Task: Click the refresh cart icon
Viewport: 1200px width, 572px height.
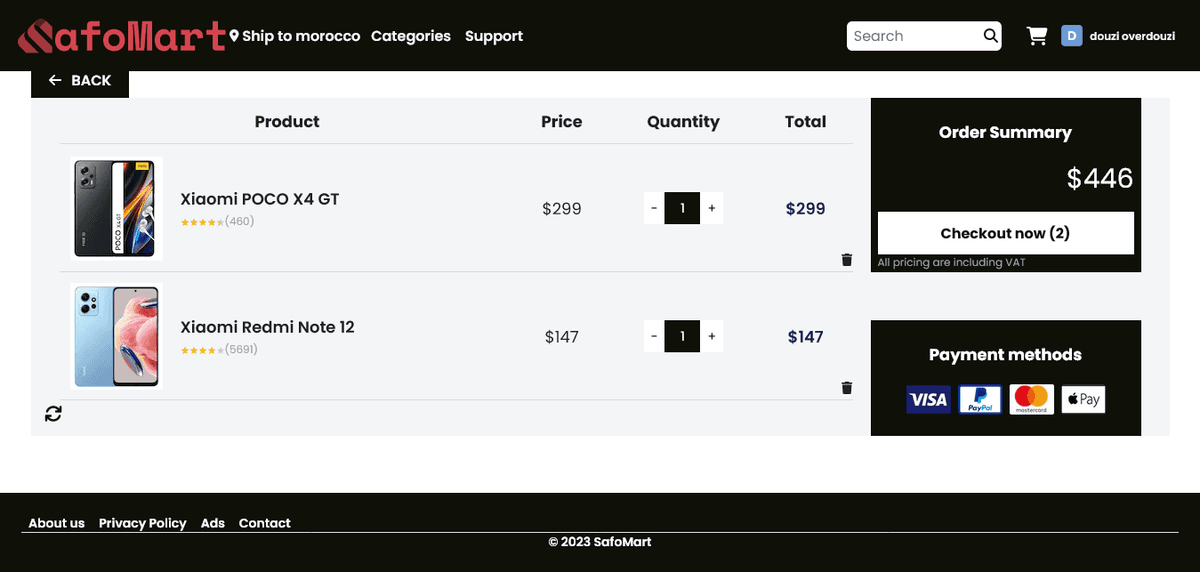Action: coord(53,413)
